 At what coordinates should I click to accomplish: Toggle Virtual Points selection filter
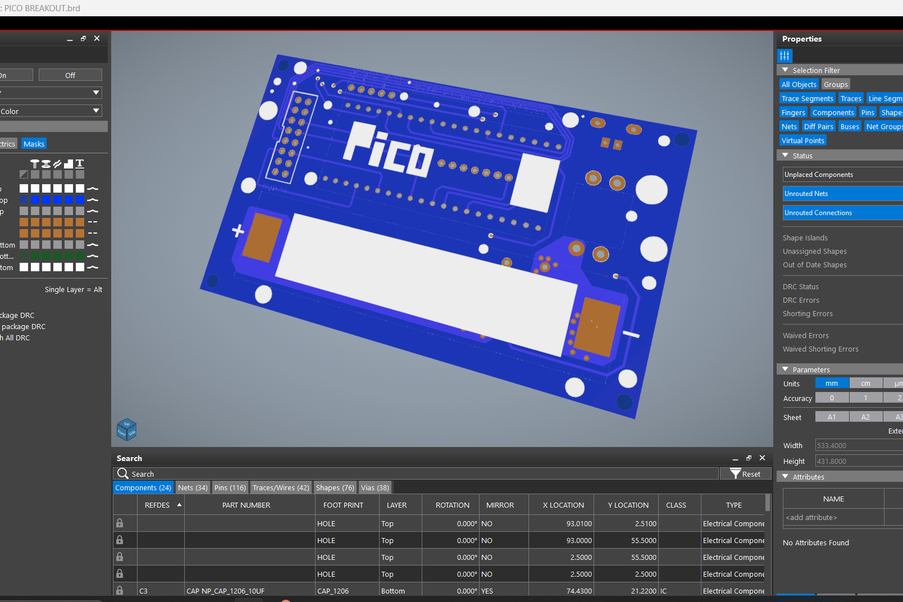(803, 141)
